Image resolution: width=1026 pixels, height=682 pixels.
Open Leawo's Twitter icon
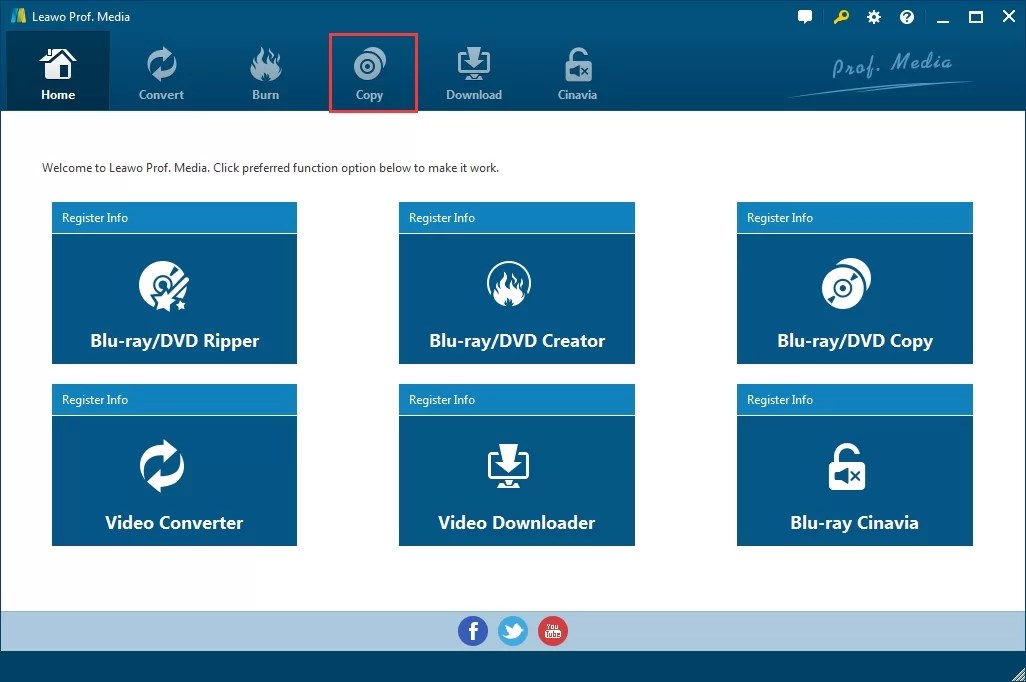[513, 631]
